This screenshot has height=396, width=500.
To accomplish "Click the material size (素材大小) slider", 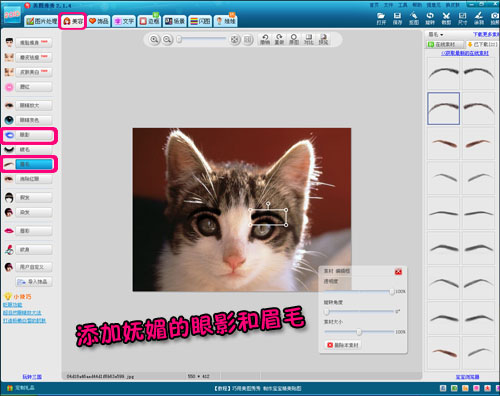I will pos(359,332).
